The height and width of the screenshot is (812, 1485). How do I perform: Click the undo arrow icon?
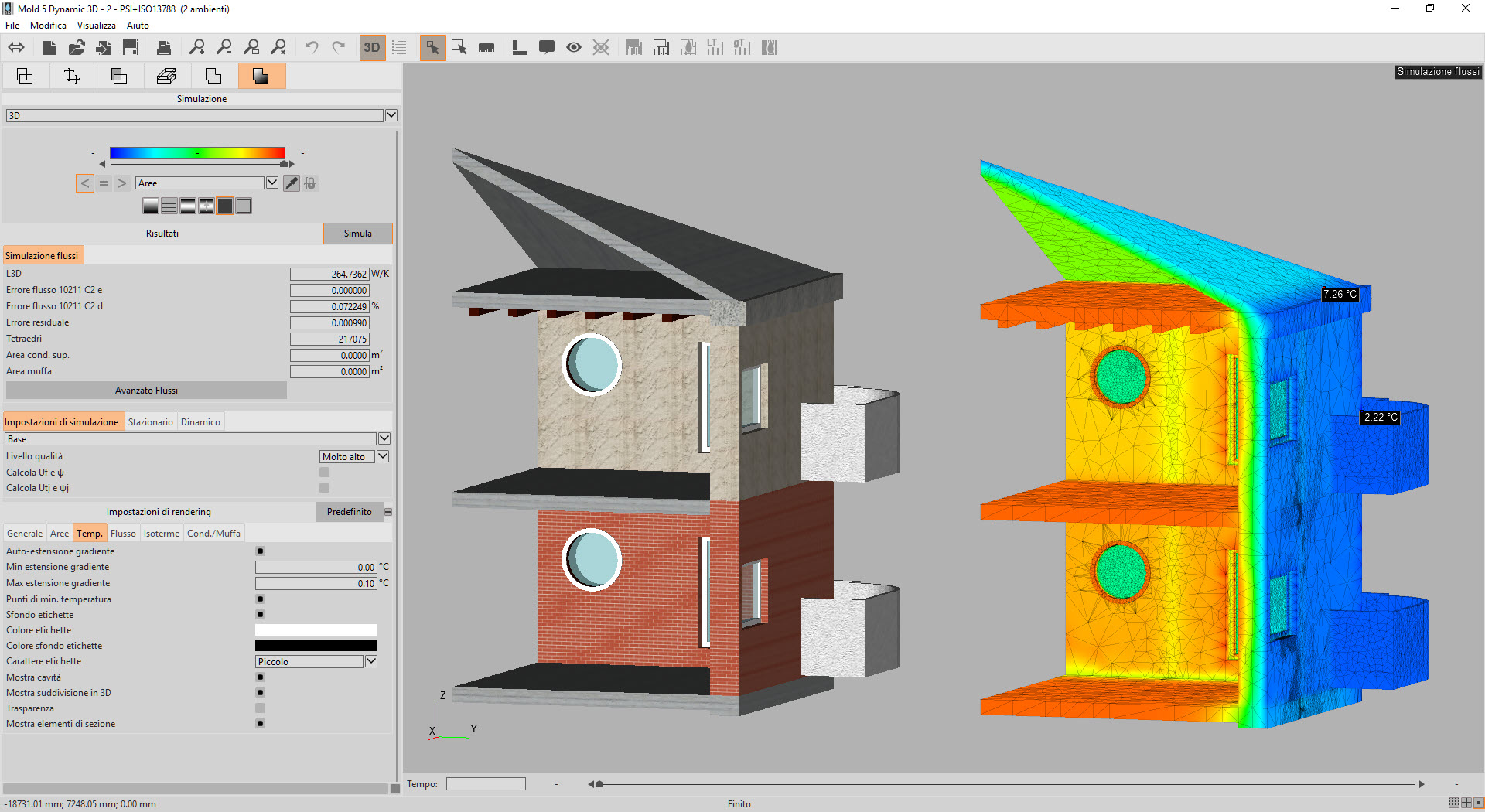(312, 48)
